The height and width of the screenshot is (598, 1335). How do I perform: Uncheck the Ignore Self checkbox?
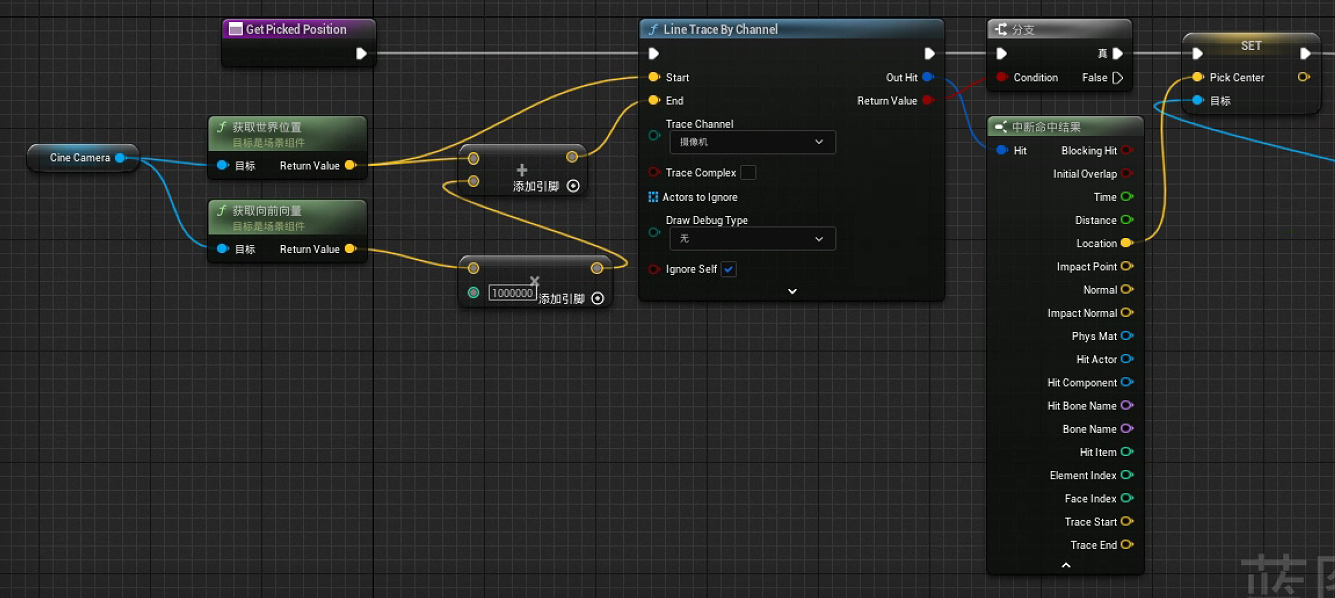[729, 269]
